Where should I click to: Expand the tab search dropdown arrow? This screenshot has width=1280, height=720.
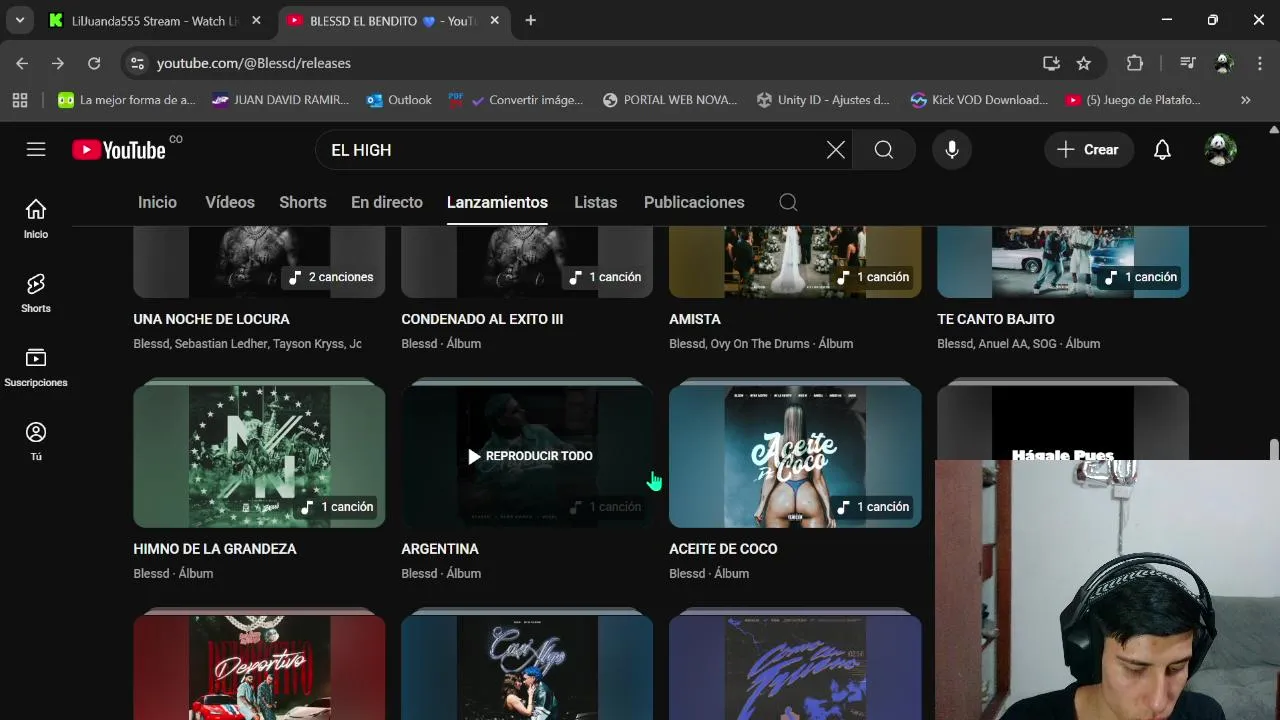(x=19, y=20)
